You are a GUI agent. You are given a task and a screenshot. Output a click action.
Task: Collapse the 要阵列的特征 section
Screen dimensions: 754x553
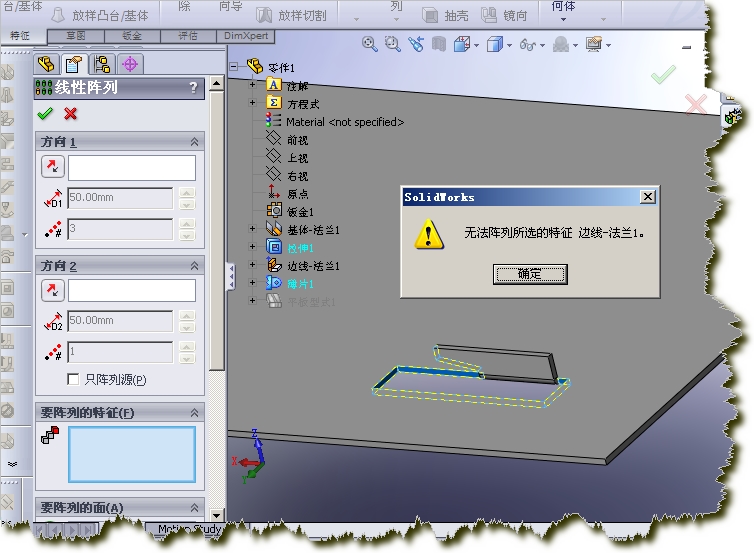pos(194,413)
